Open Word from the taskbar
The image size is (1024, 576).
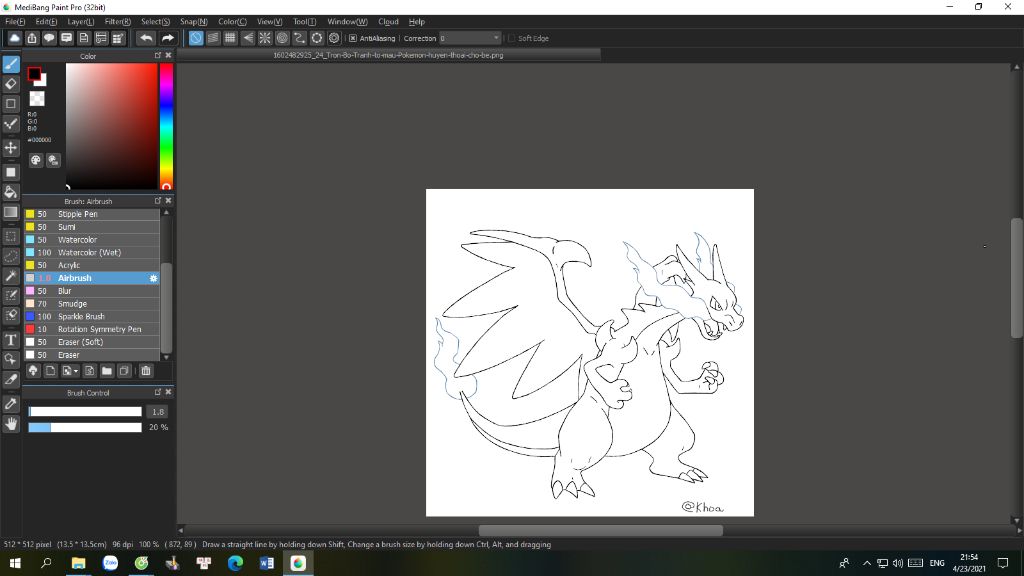tap(266, 563)
